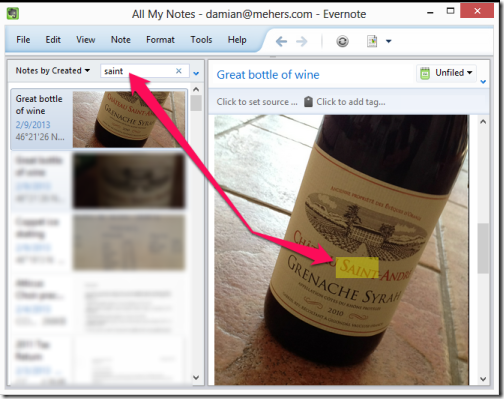504x399 pixels.
Task: Click the Sync icon in toolbar
Action: [x=342, y=41]
